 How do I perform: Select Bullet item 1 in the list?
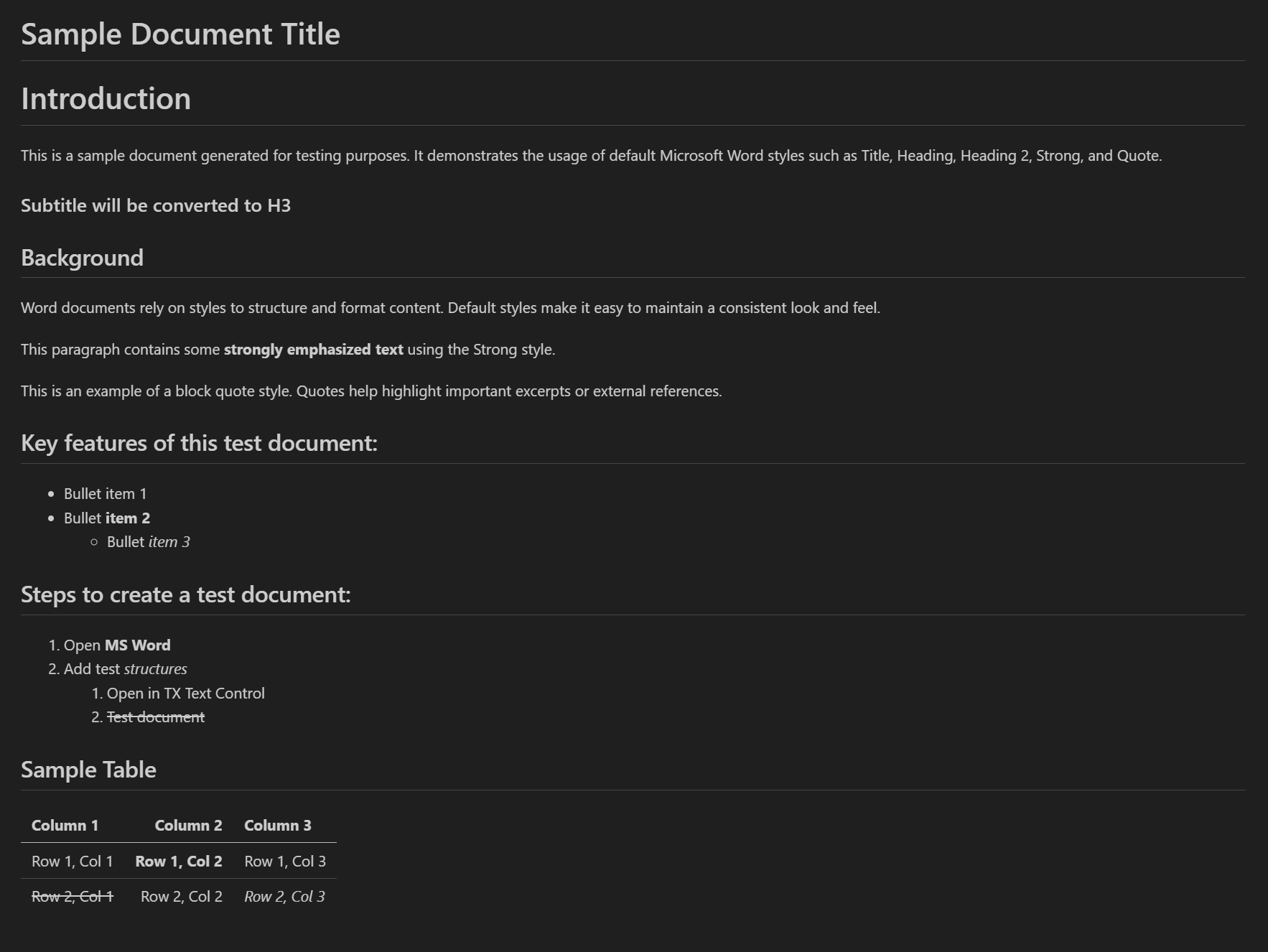click(x=104, y=493)
